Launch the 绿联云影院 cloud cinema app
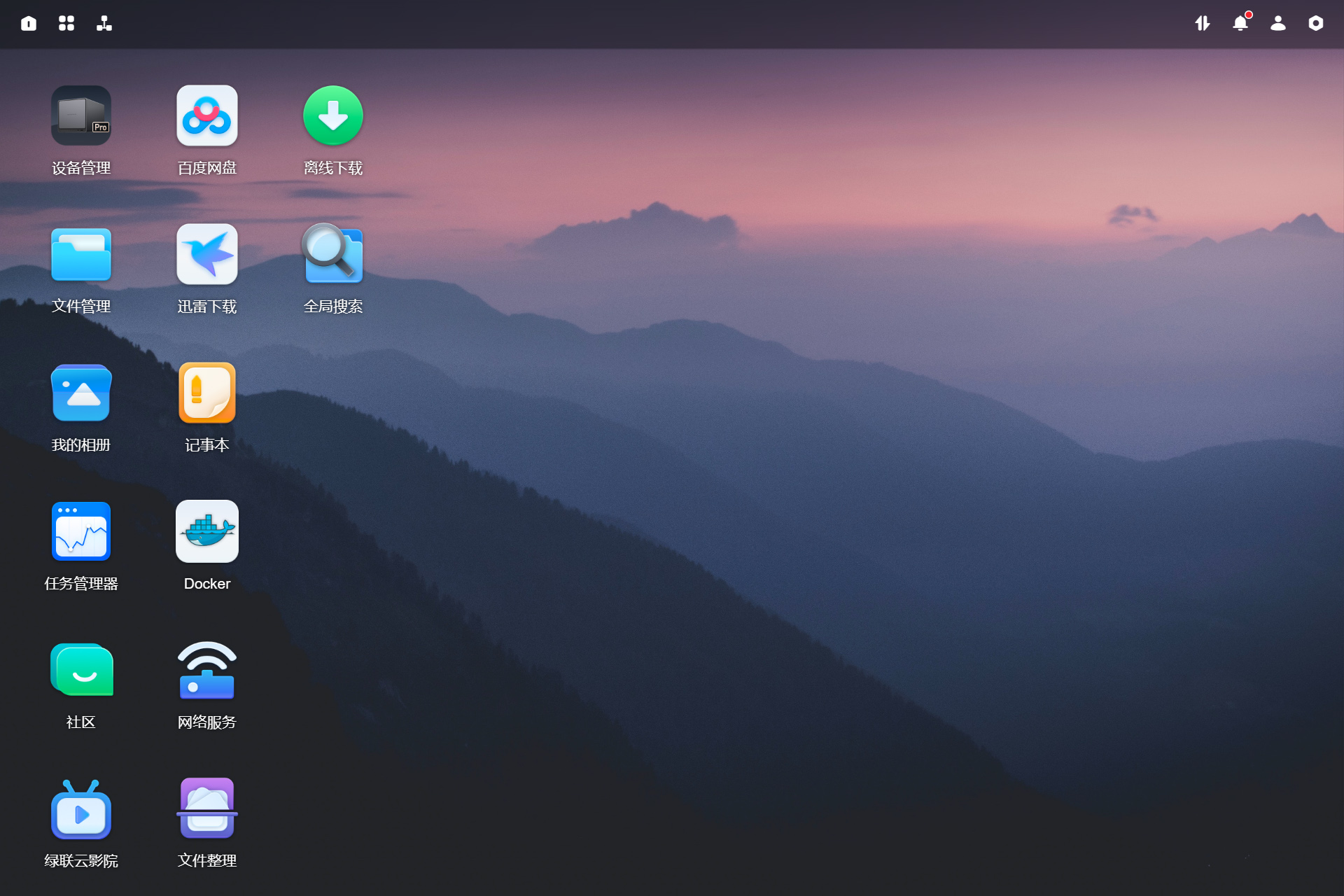 [x=81, y=809]
